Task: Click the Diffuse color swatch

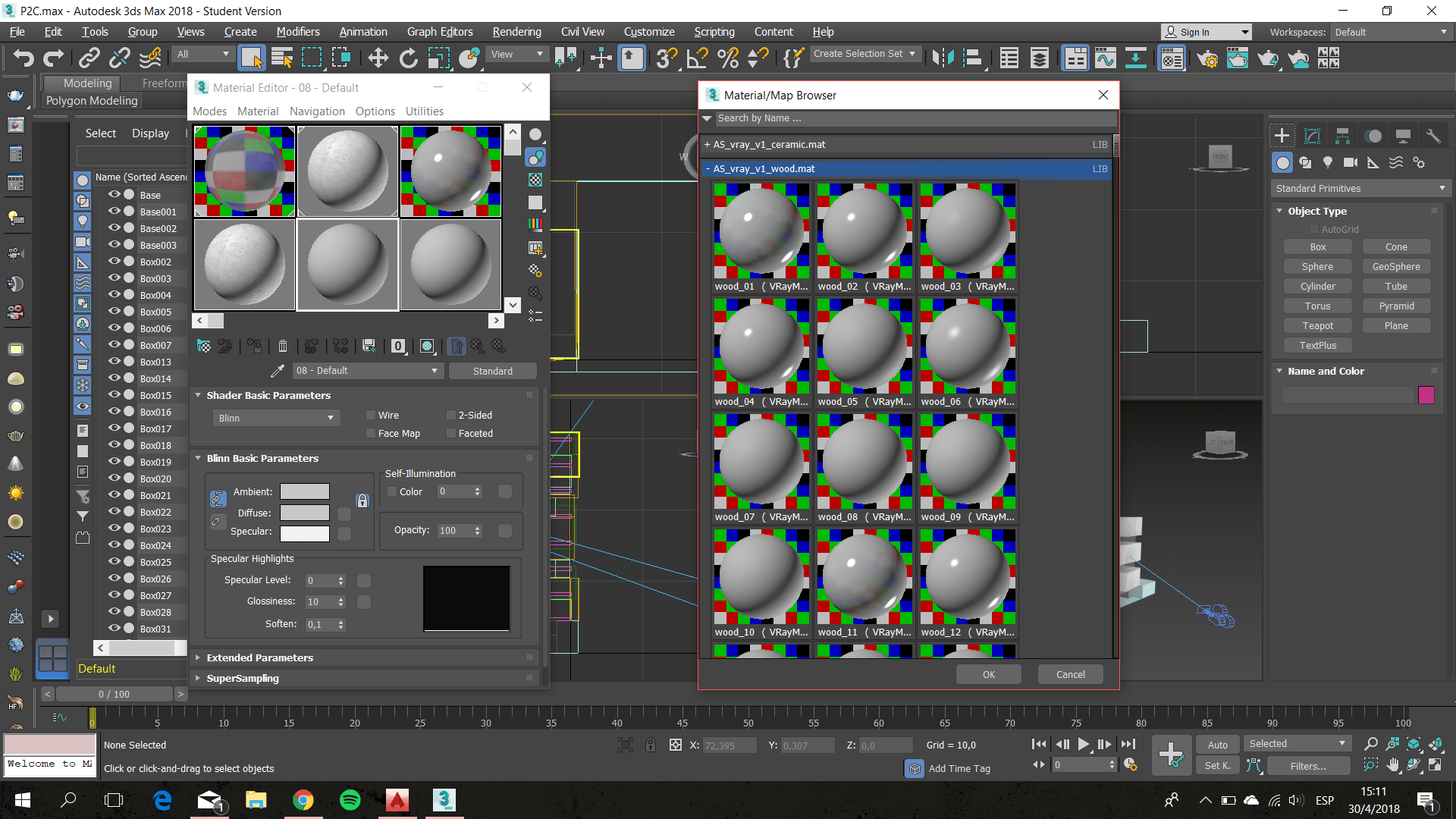Action: tap(305, 513)
